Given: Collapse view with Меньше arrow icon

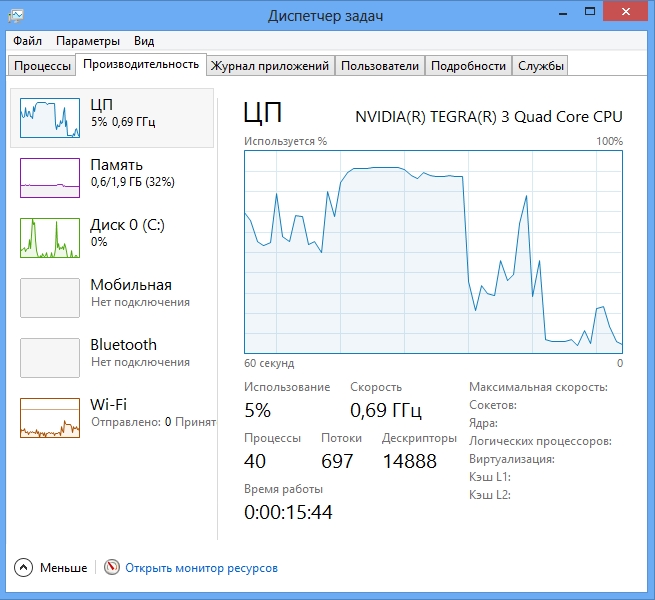Looking at the screenshot, I should click(x=23, y=567).
